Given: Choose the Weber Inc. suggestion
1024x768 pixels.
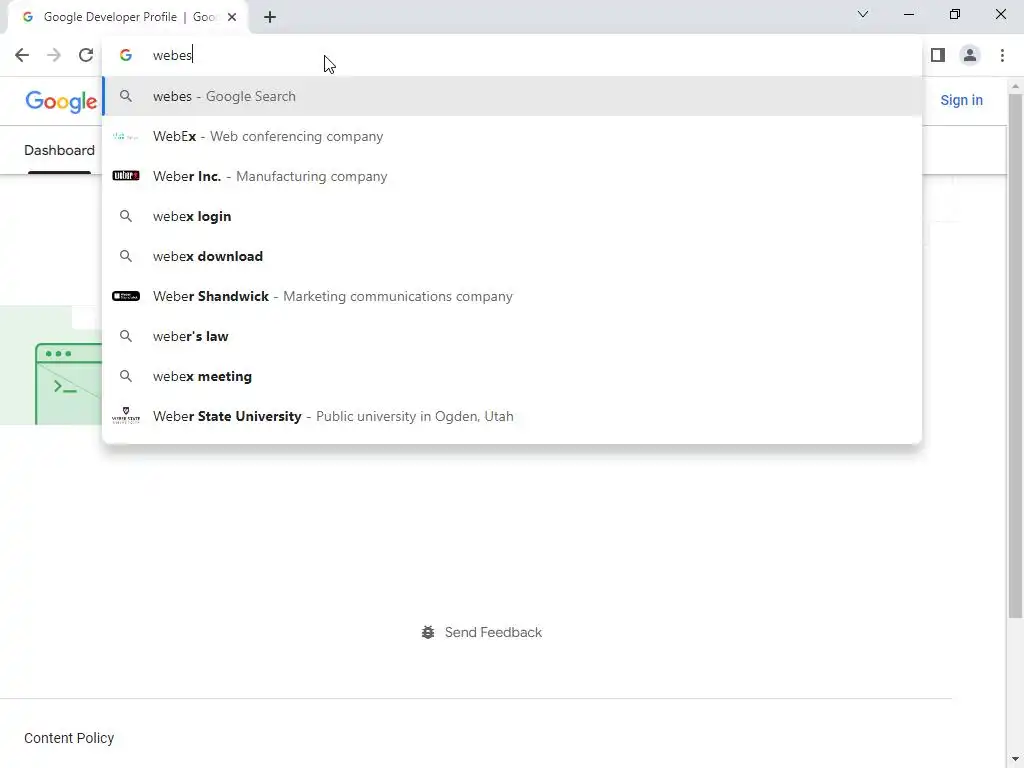Looking at the screenshot, I should (x=512, y=176).
